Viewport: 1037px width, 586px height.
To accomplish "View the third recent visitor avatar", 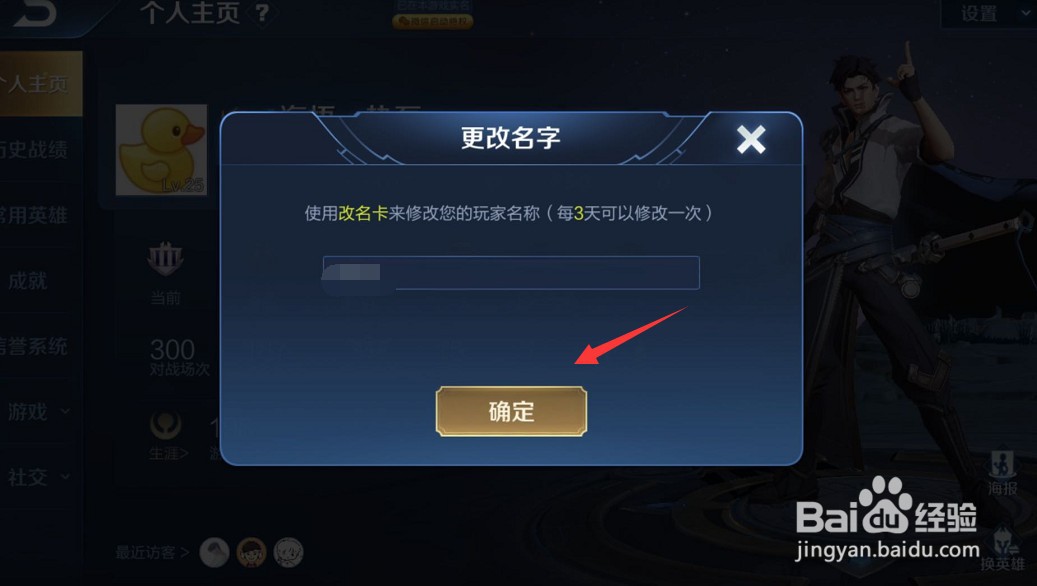I will point(288,552).
